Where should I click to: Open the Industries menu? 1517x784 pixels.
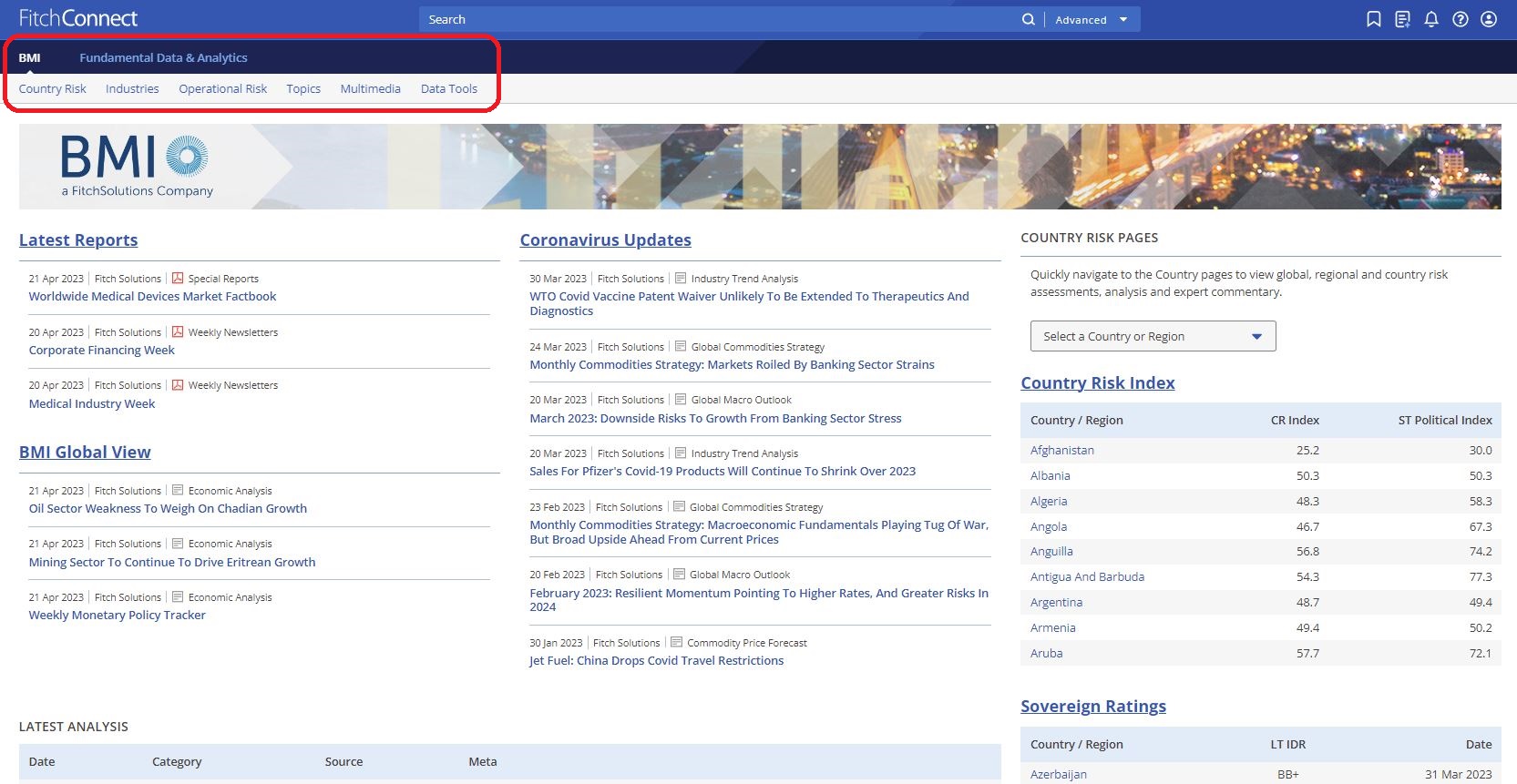132,88
